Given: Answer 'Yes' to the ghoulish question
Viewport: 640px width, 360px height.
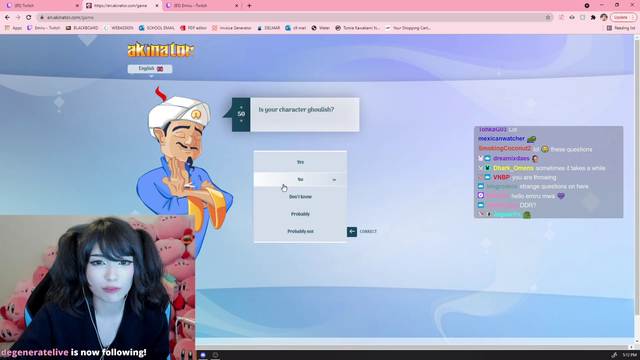Looking at the screenshot, I should point(300,162).
